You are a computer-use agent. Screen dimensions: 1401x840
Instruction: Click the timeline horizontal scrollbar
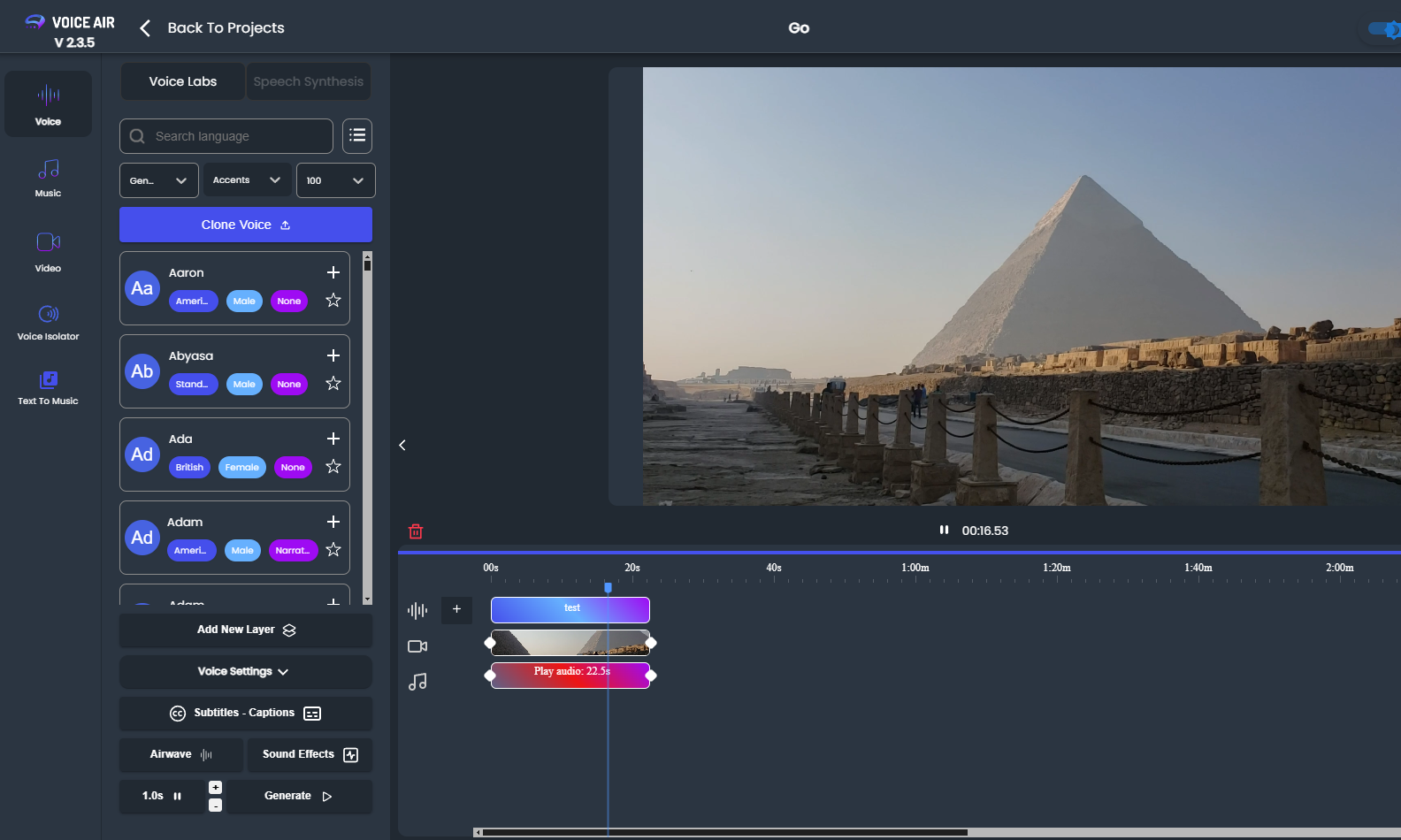point(725,832)
